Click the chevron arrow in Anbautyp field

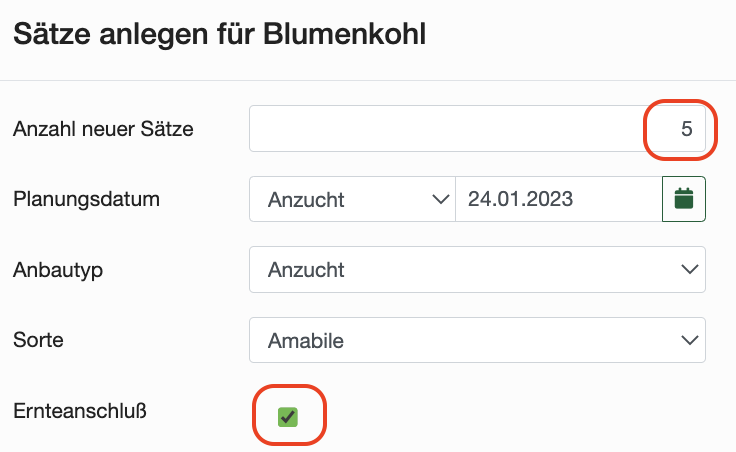tap(690, 269)
